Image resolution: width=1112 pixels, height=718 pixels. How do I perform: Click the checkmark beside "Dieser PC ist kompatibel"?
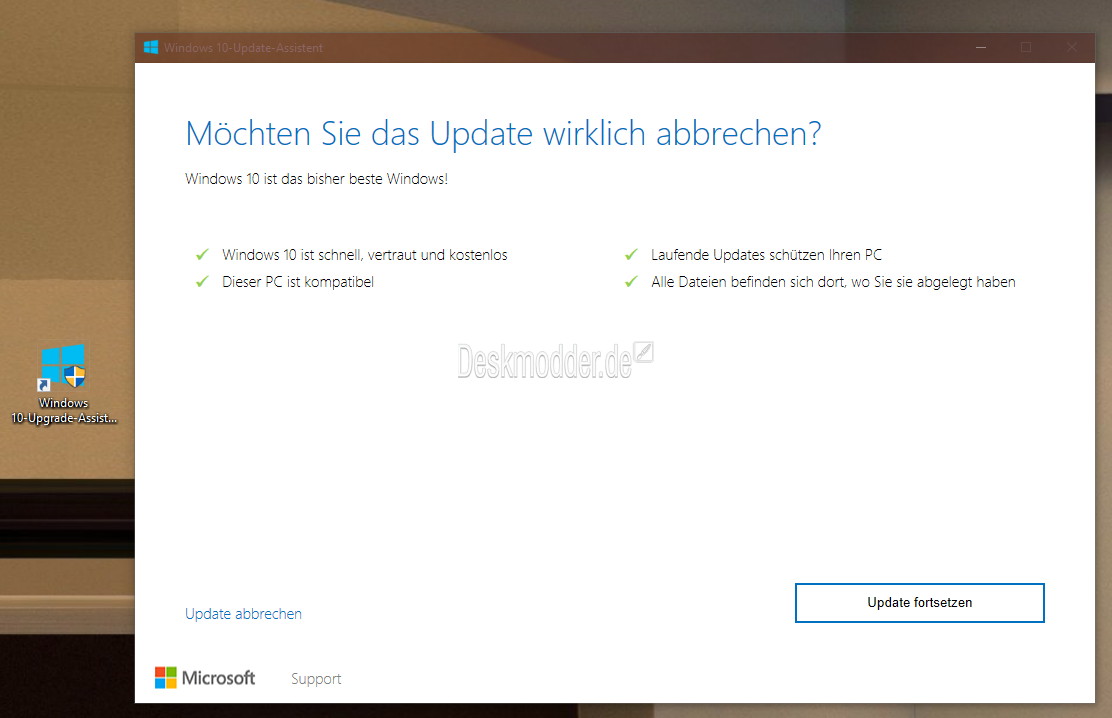202,282
